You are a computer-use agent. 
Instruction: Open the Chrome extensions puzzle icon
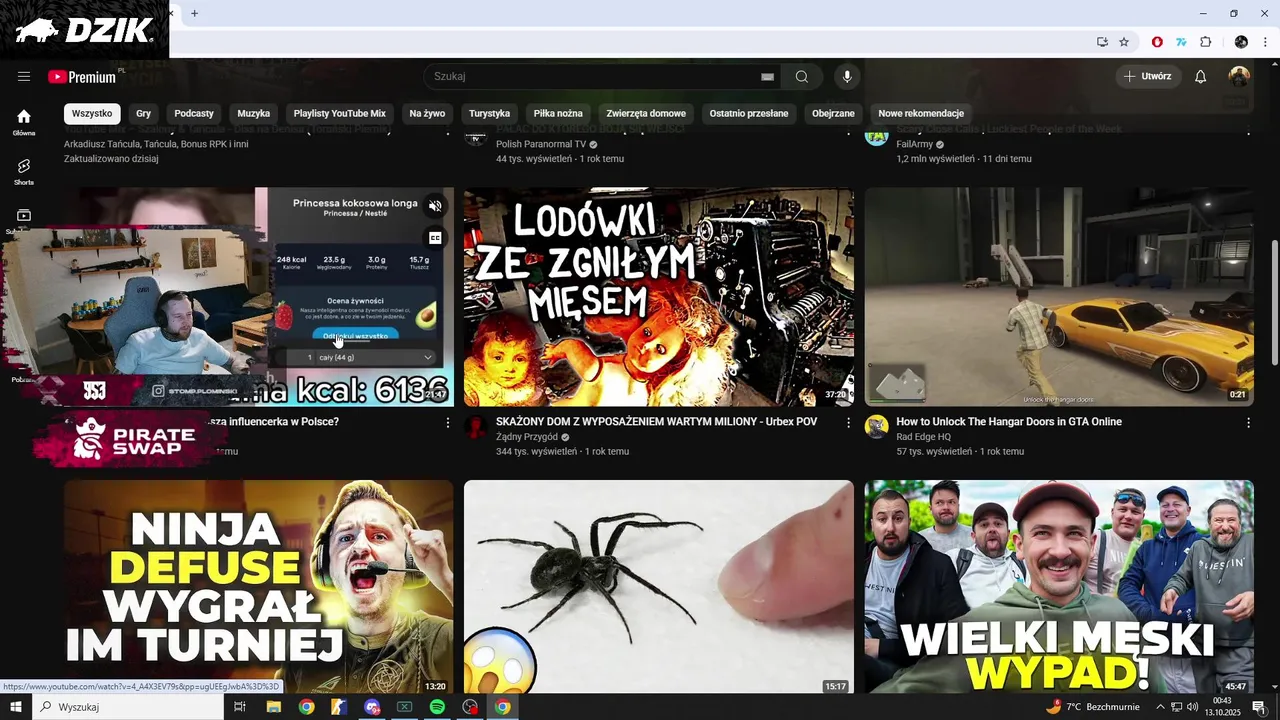[1205, 42]
